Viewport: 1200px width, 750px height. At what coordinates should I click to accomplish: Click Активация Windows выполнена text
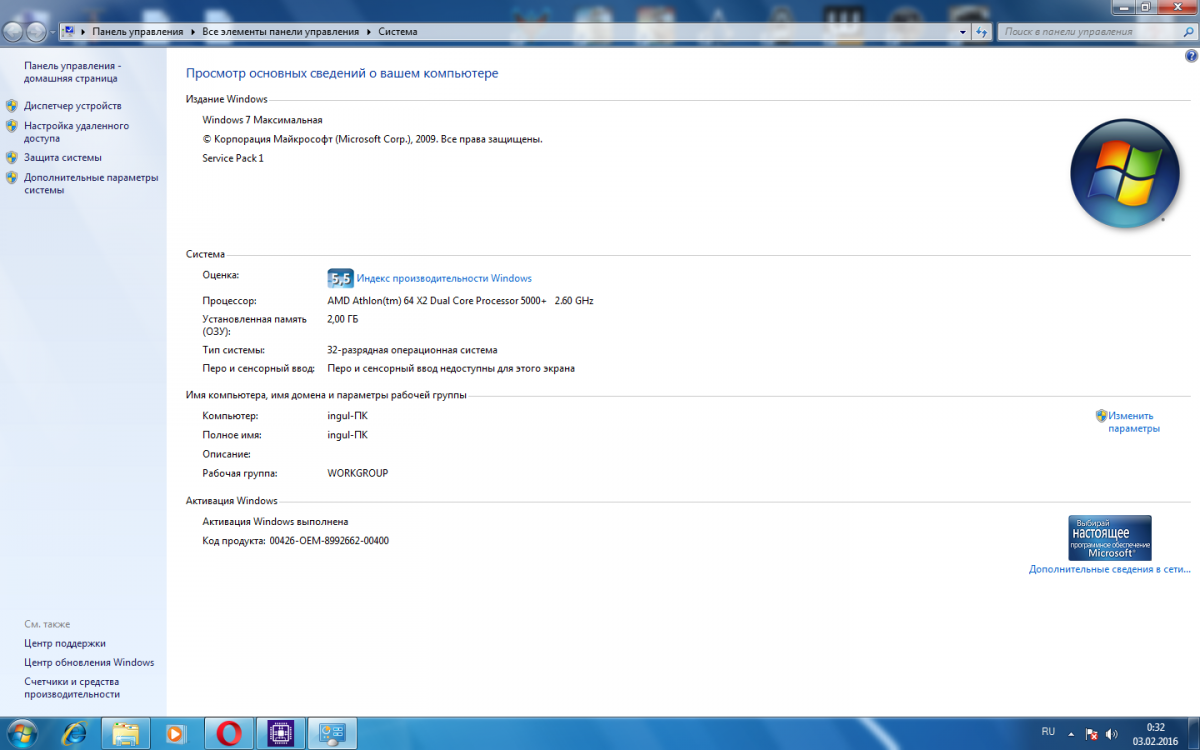275,521
